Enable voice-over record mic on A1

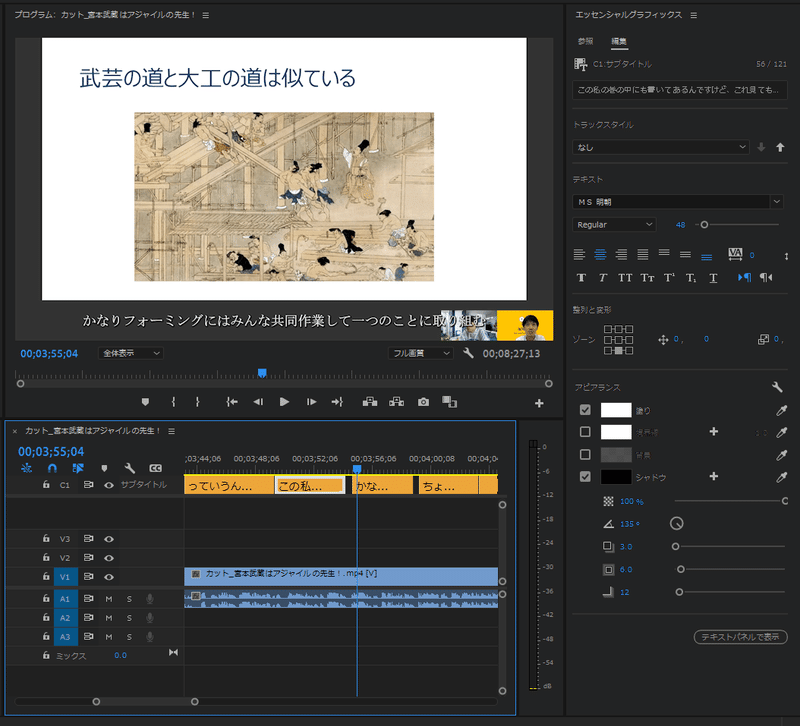[x=149, y=598]
